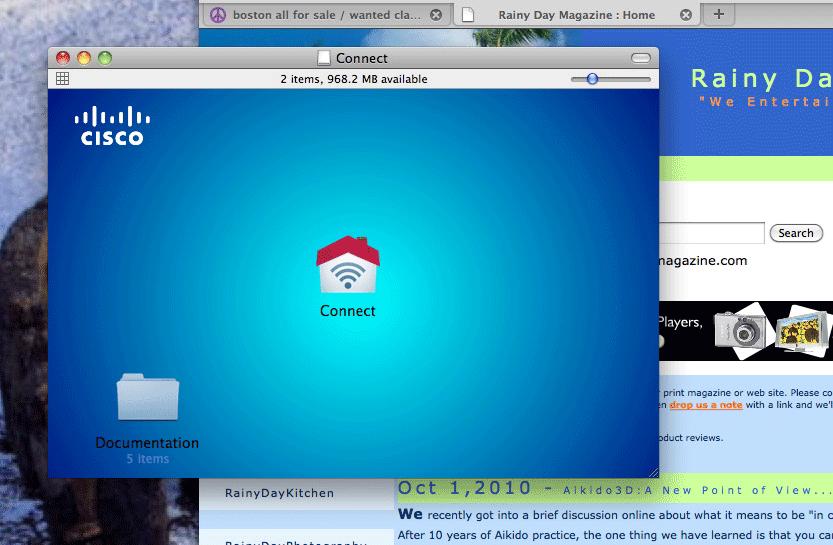The image size is (833, 545).
Task: Open the Connect house Wi-Fi app icon
Action: coord(348,265)
